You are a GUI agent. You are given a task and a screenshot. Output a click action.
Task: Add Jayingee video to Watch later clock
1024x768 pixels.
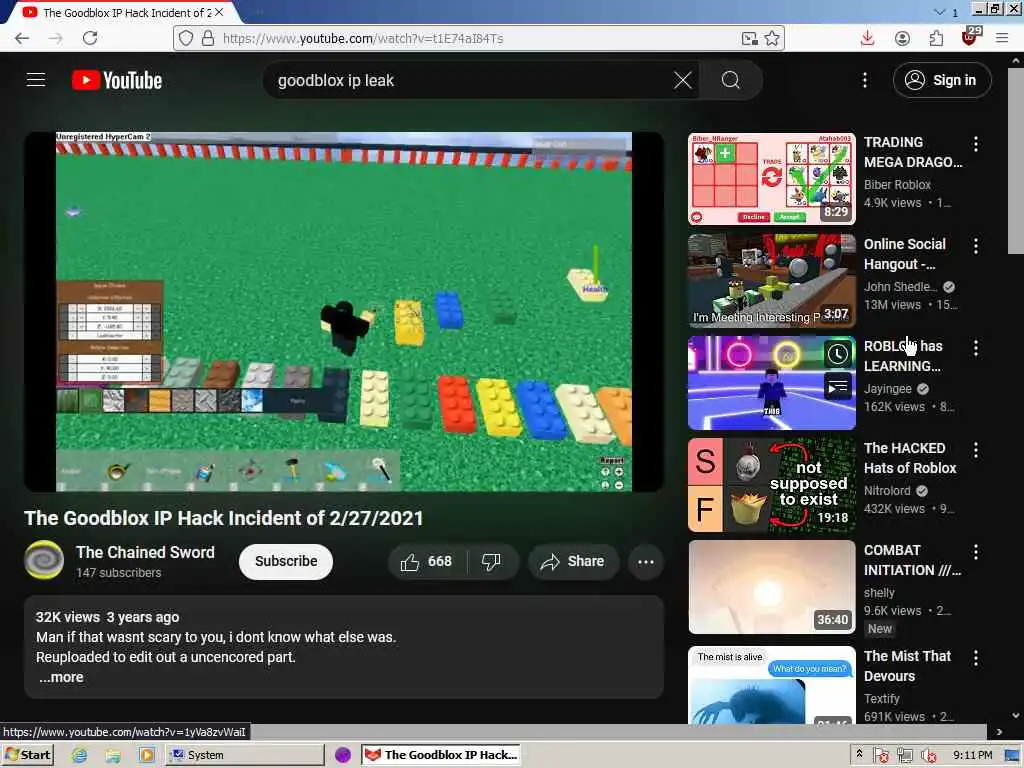[837, 354]
